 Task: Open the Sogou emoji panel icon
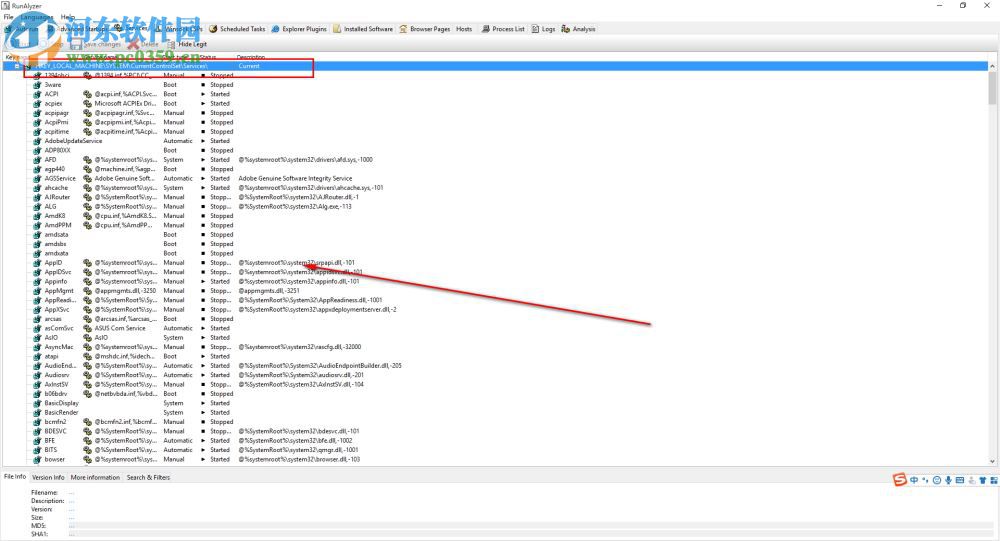tap(937, 480)
